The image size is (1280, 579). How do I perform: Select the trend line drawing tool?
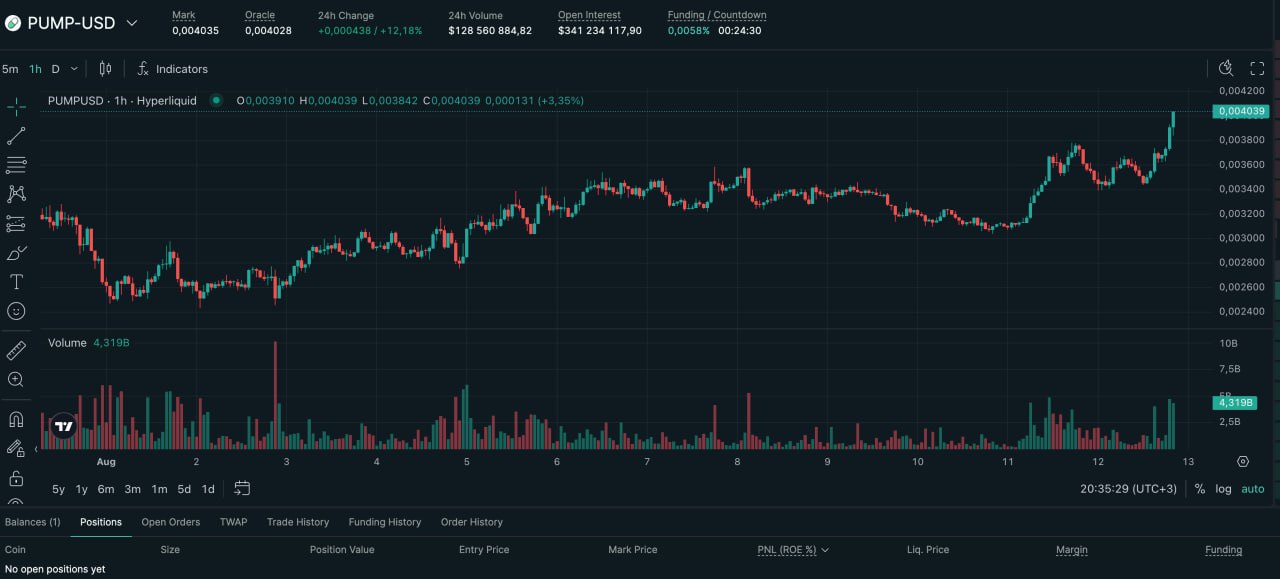16,136
